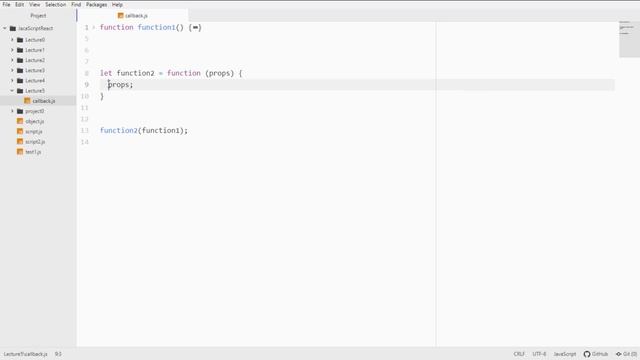Open script2.js from the tree

tap(35, 142)
